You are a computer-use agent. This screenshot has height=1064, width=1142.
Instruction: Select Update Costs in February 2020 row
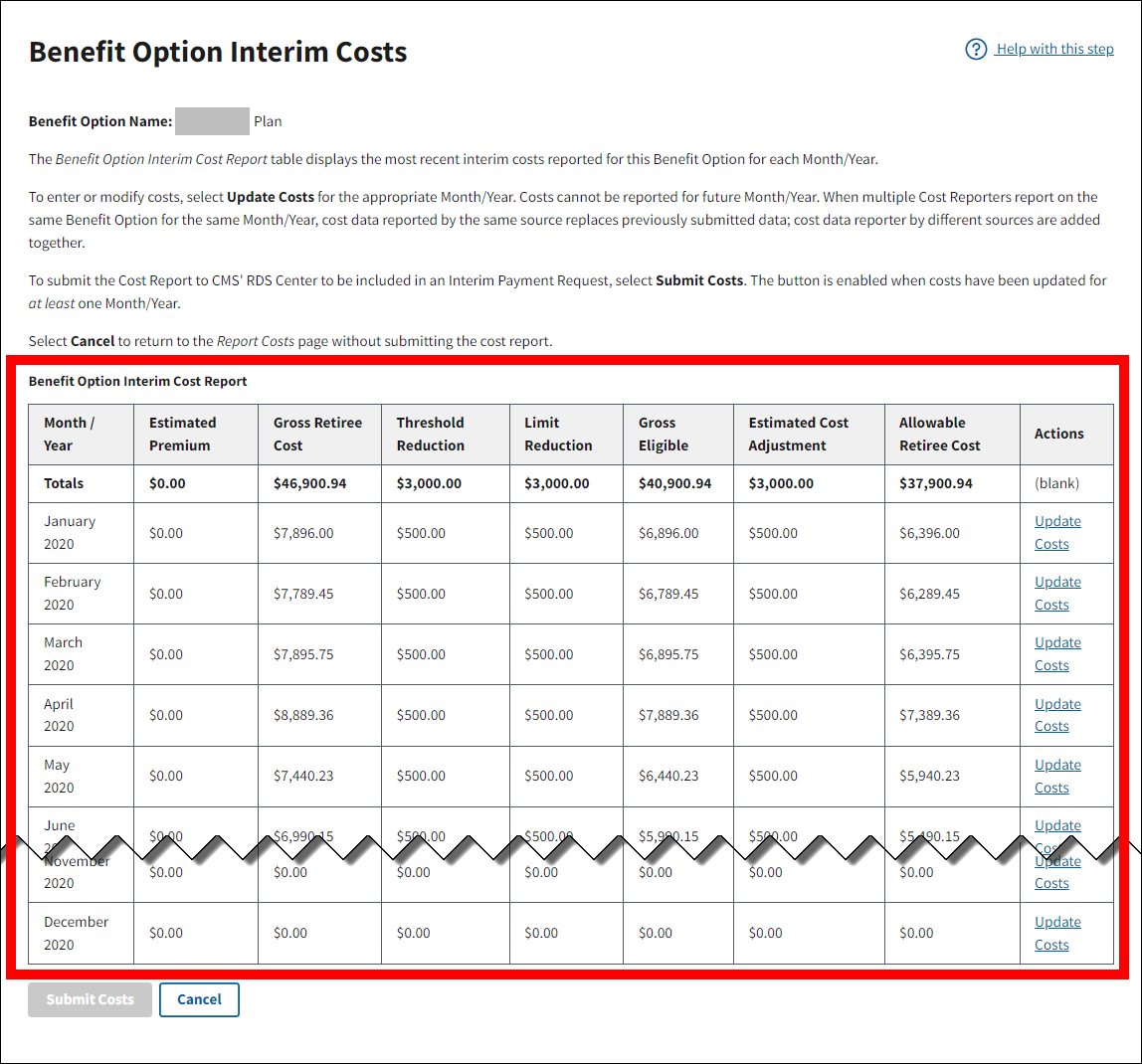coord(1056,593)
